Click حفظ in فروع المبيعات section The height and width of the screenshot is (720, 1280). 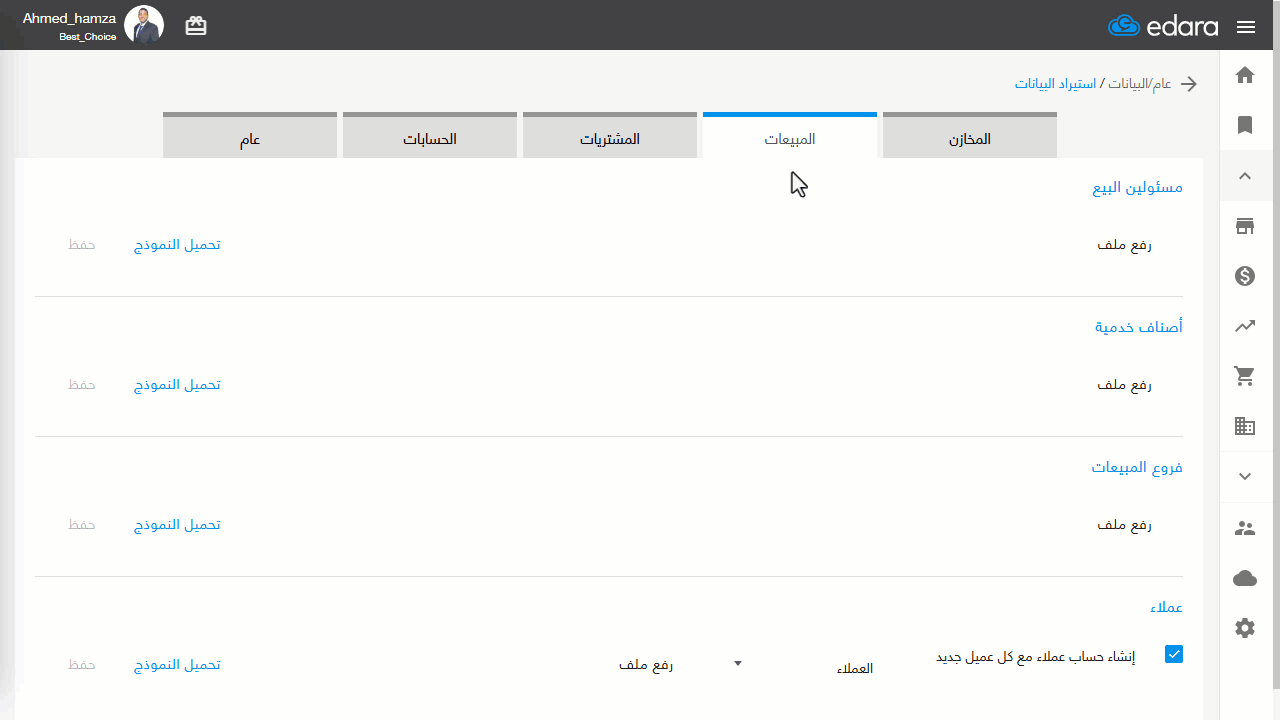[82, 525]
